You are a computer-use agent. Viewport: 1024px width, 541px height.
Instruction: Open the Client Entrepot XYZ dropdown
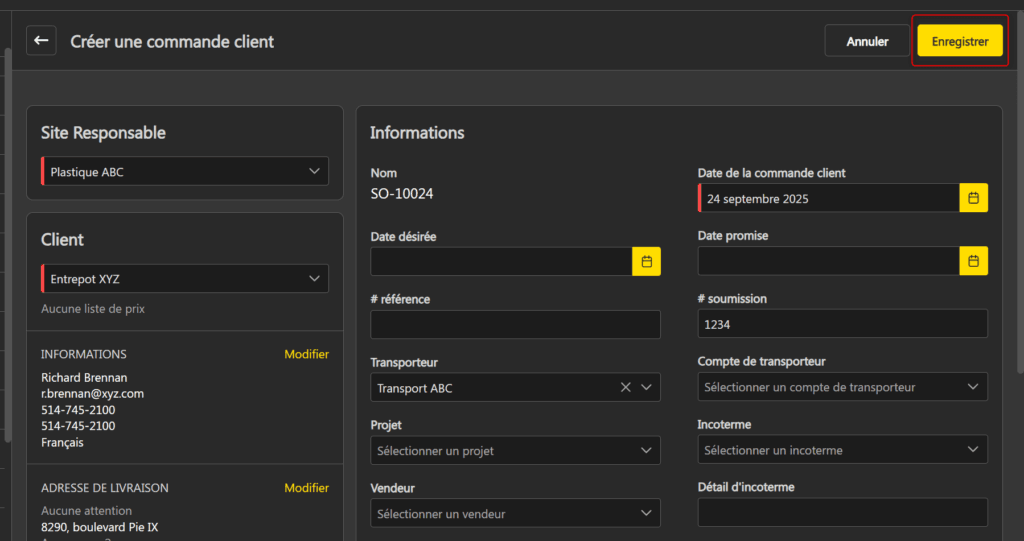184,279
